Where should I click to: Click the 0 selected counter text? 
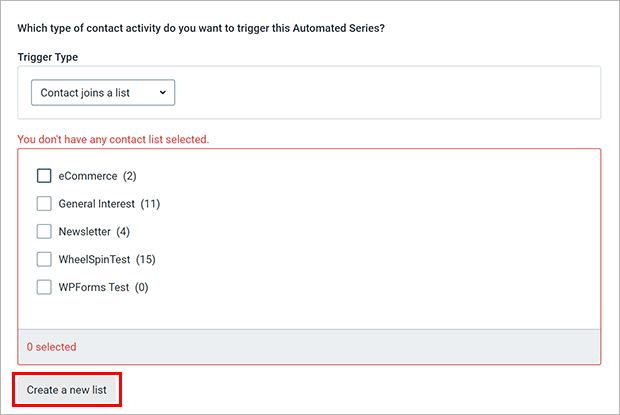pos(51,347)
